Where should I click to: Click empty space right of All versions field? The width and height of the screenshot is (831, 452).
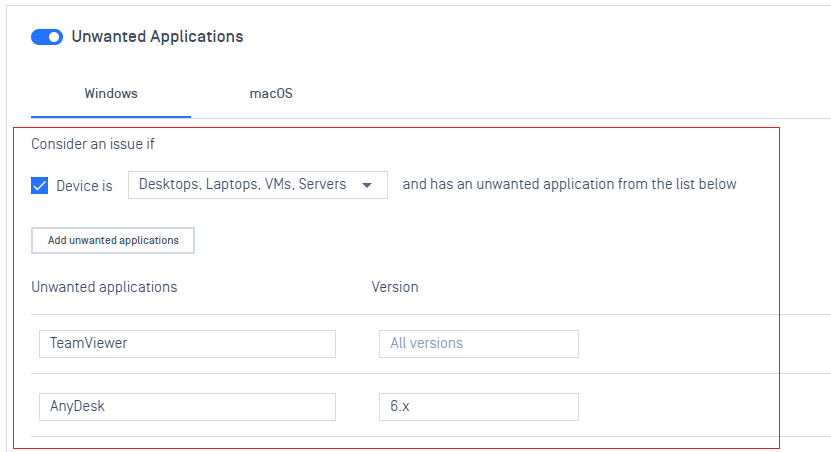click(x=678, y=343)
